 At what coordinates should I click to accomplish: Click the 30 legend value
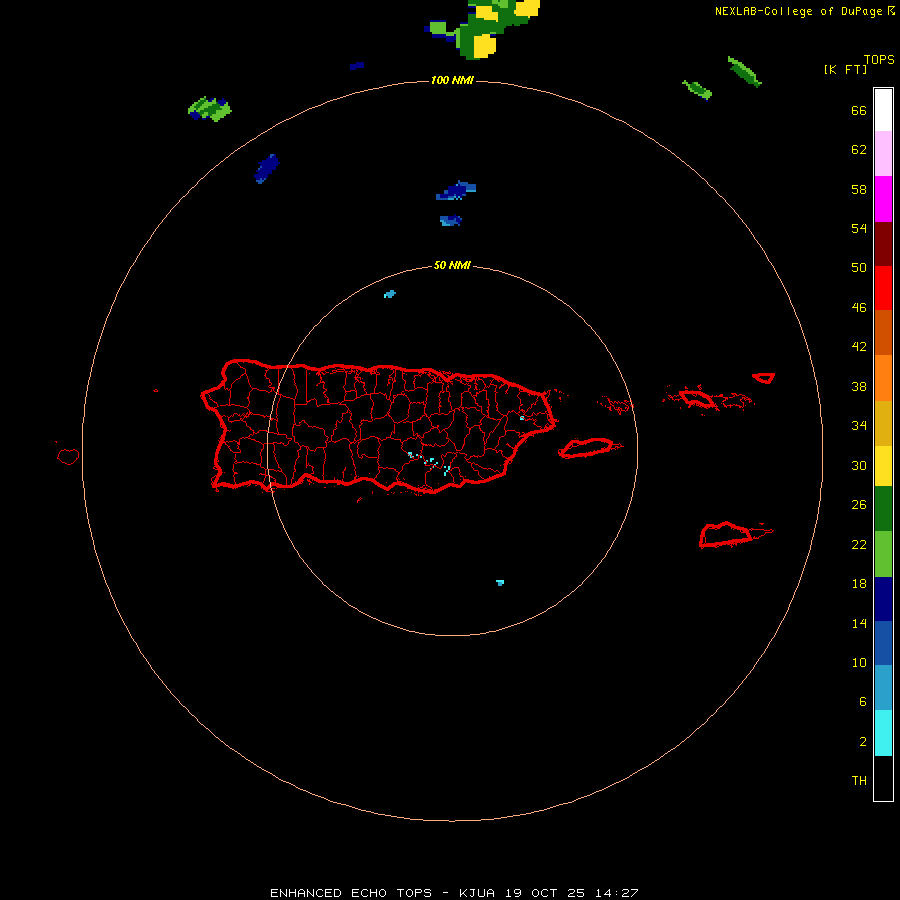click(859, 465)
